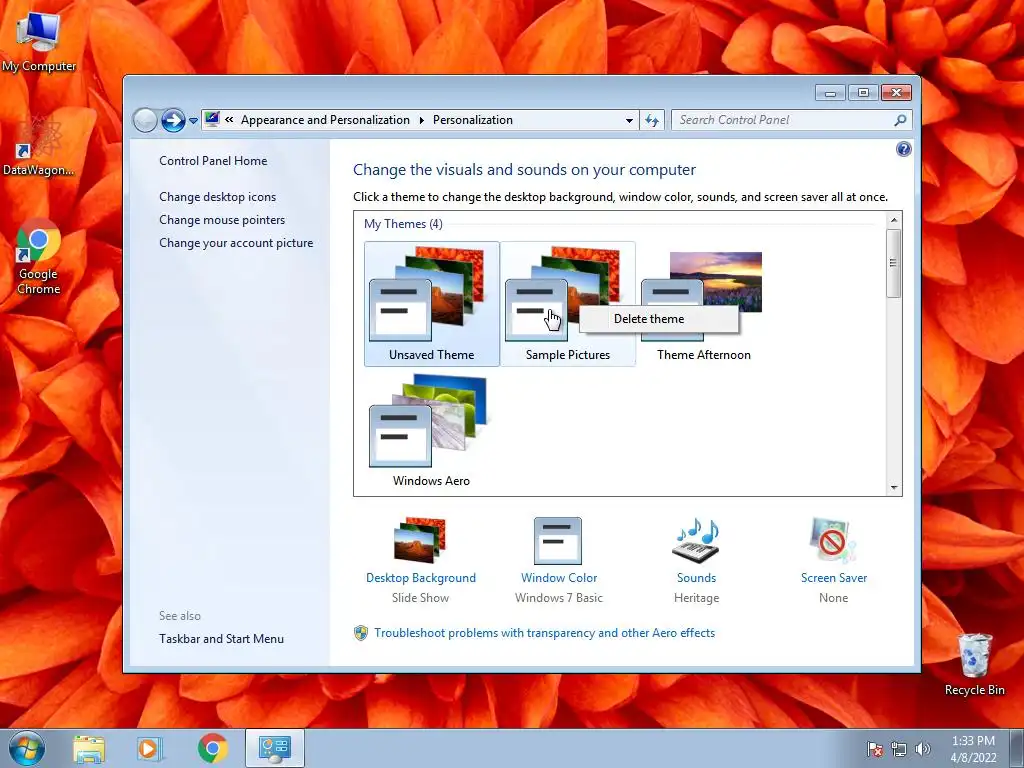Viewport: 1024px width, 768px height.
Task: Click the search magnifier icon
Action: coord(901,120)
